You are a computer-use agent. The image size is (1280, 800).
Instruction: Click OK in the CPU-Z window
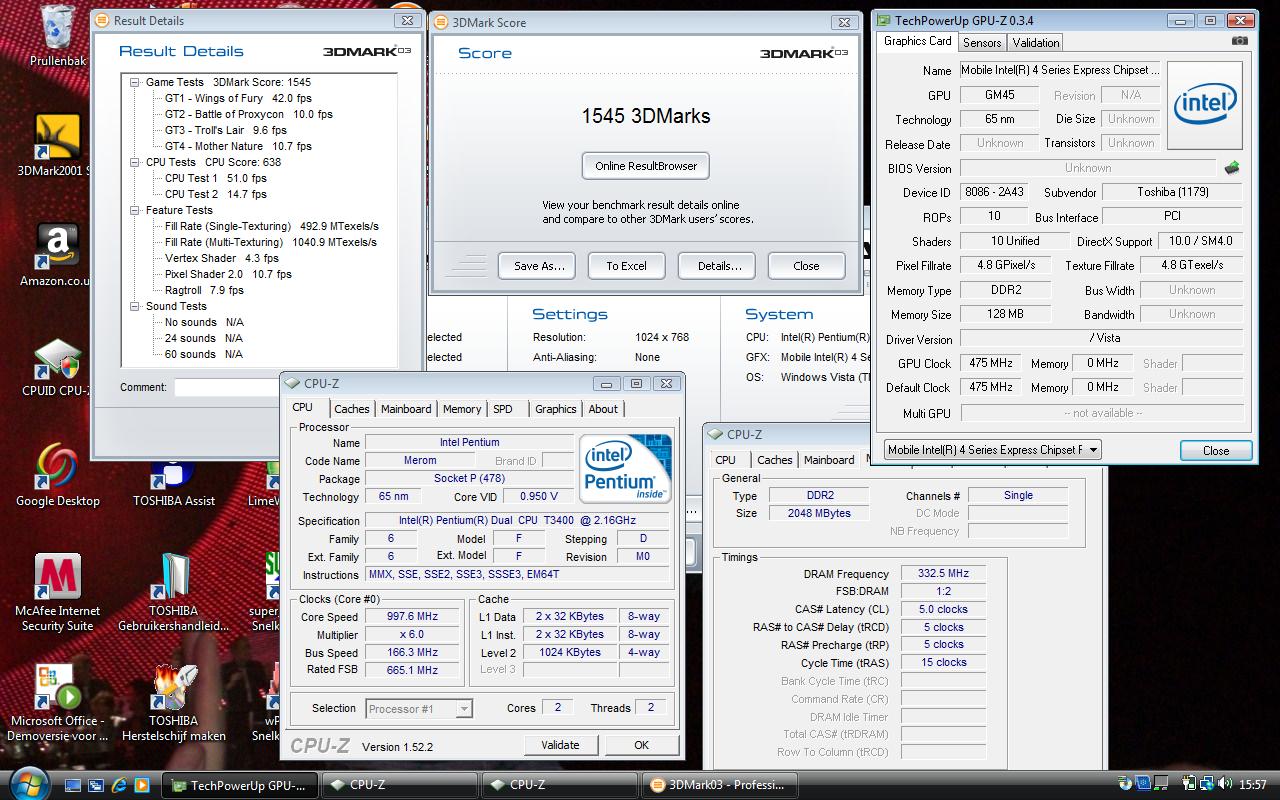(x=641, y=745)
